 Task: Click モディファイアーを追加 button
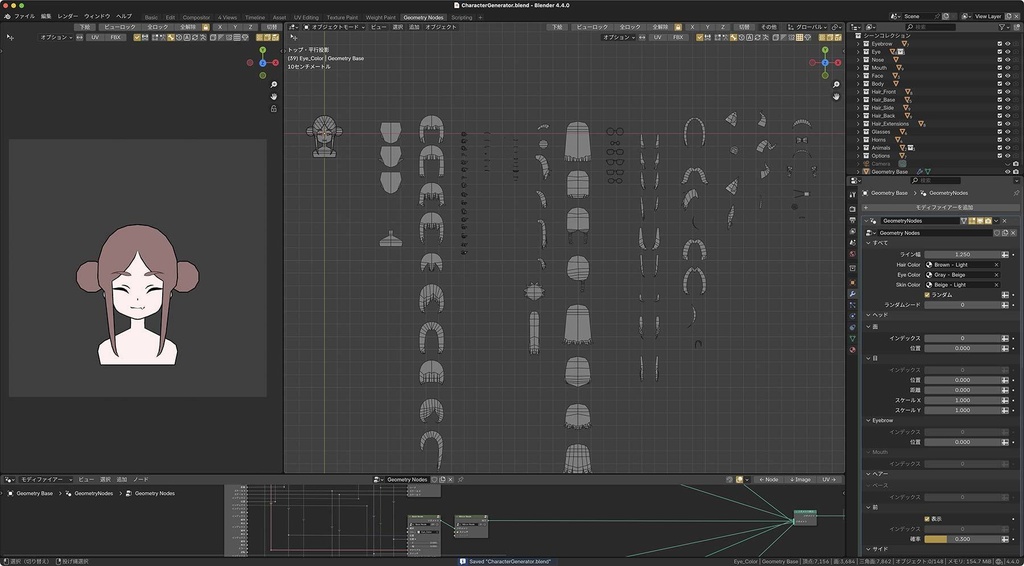coord(940,207)
